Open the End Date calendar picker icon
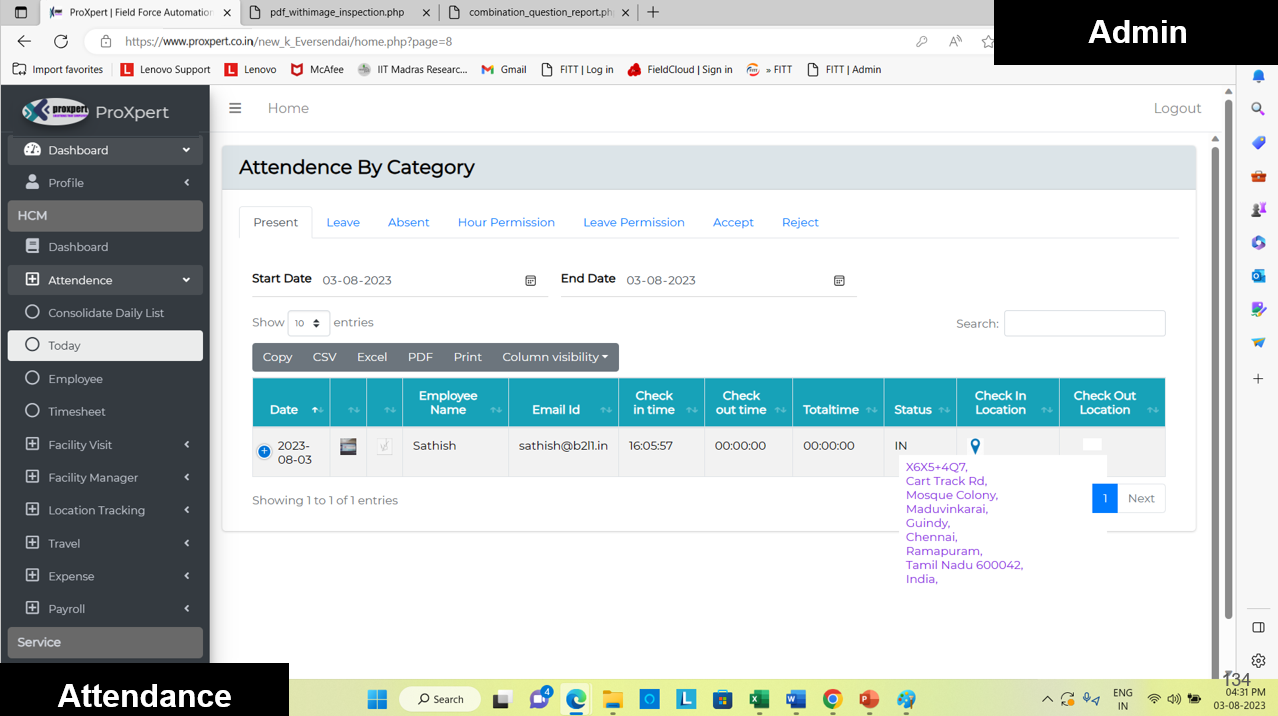1278x716 pixels. click(839, 281)
